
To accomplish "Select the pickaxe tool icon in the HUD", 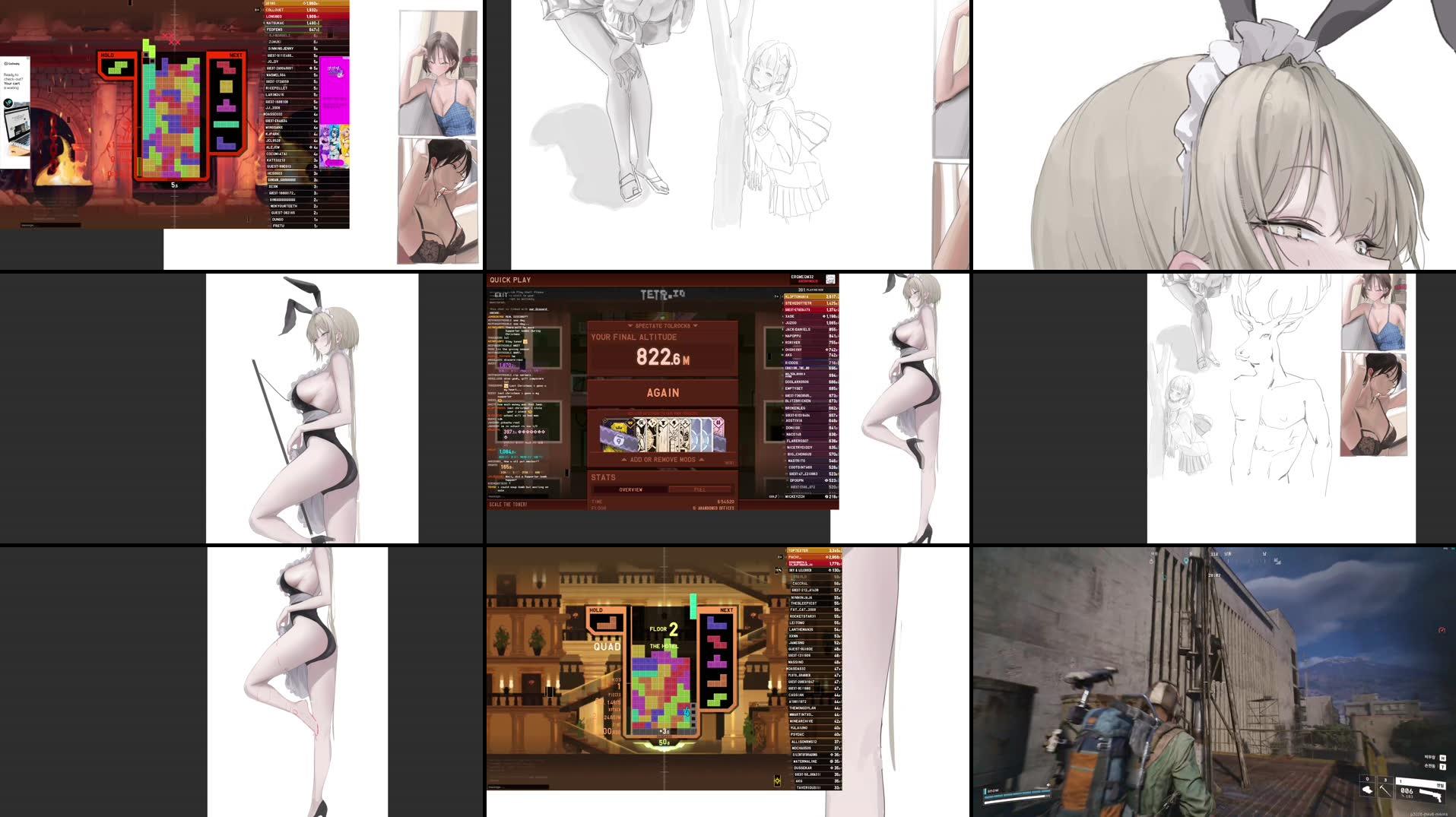I will coord(1384,790).
